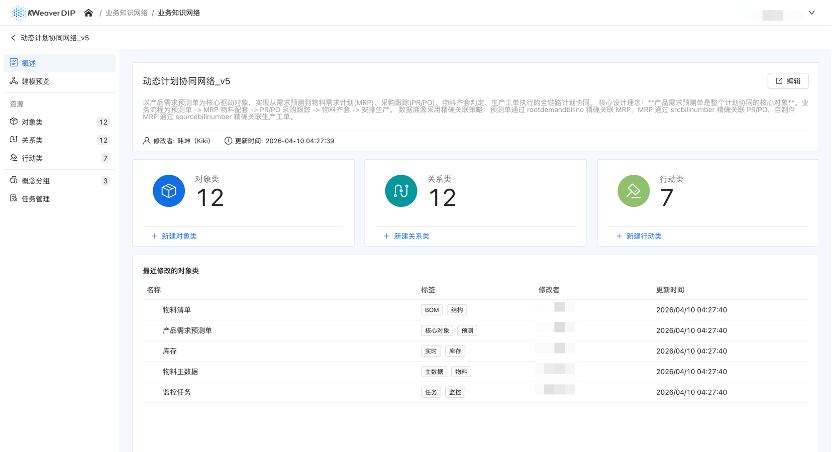Click the 标签 column header
Viewport: 832px width, 452px height.
point(428,290)
